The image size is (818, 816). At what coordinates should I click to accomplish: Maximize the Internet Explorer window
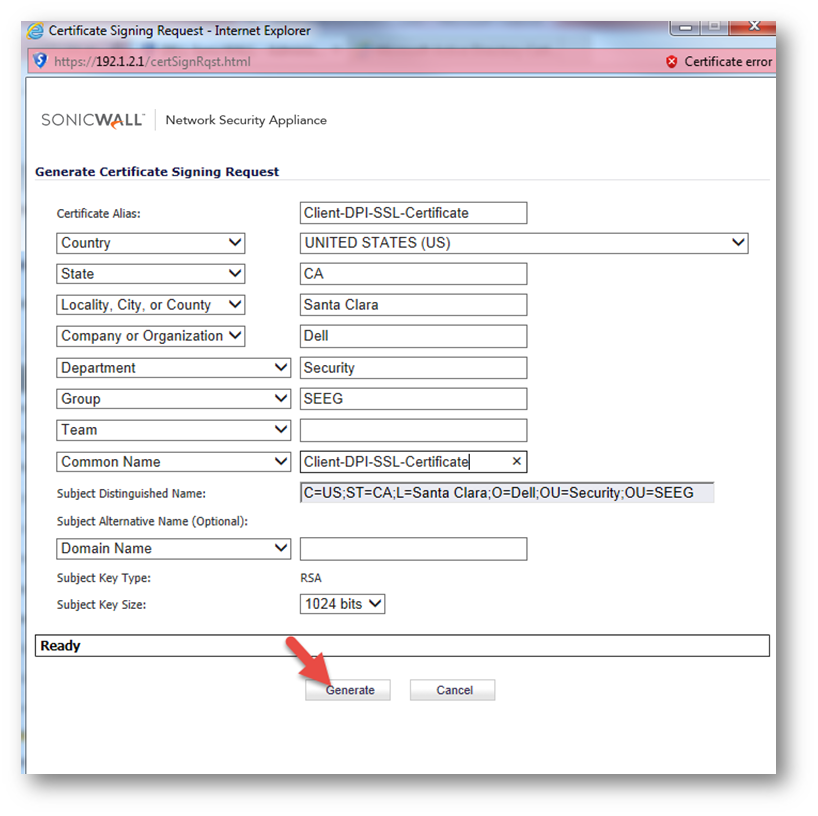tap(714, 26)
